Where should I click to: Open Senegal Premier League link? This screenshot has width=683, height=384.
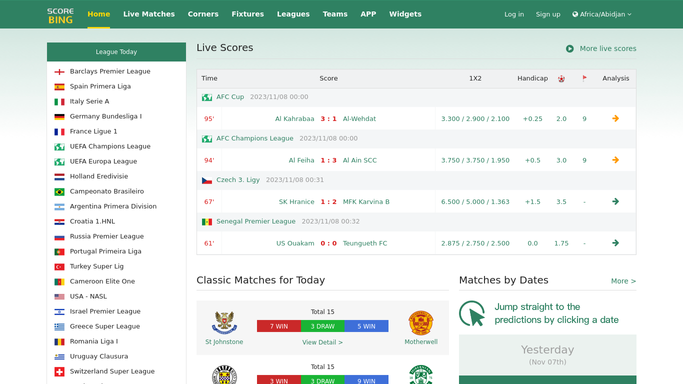pyautogui.click(x=256, y=222)
